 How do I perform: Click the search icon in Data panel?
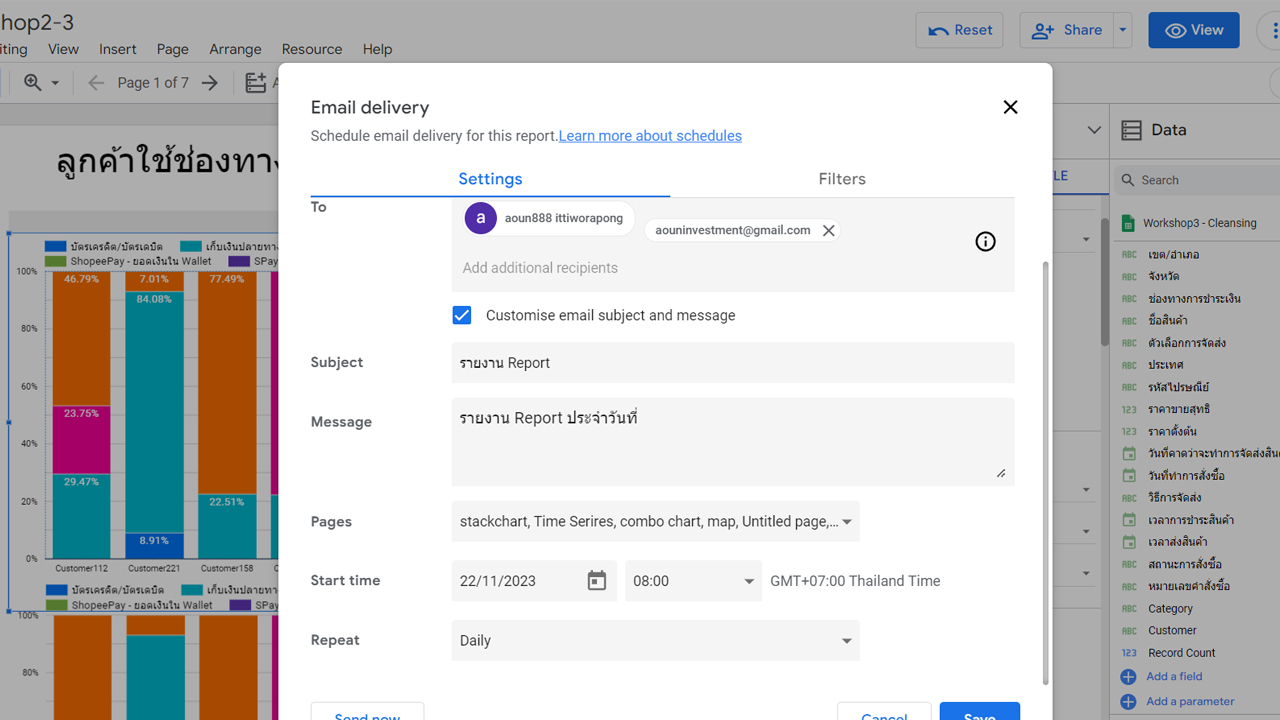click(1128, 180)
